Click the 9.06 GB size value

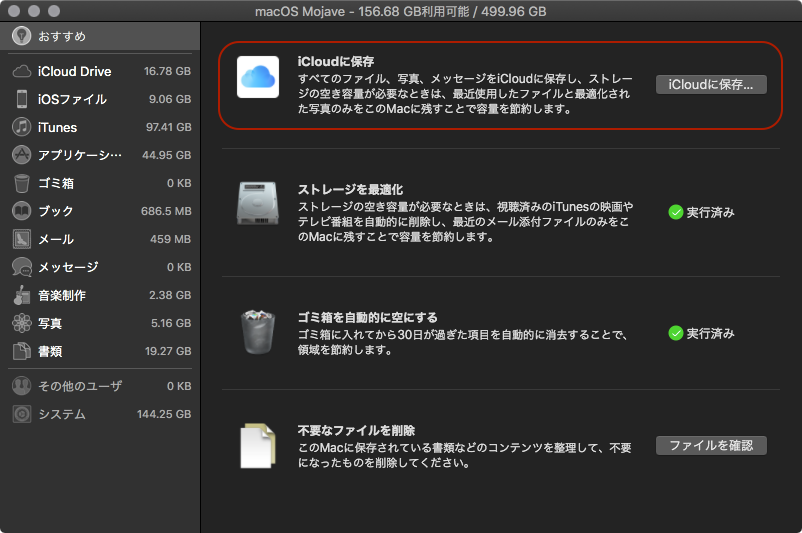click(170, 99)
